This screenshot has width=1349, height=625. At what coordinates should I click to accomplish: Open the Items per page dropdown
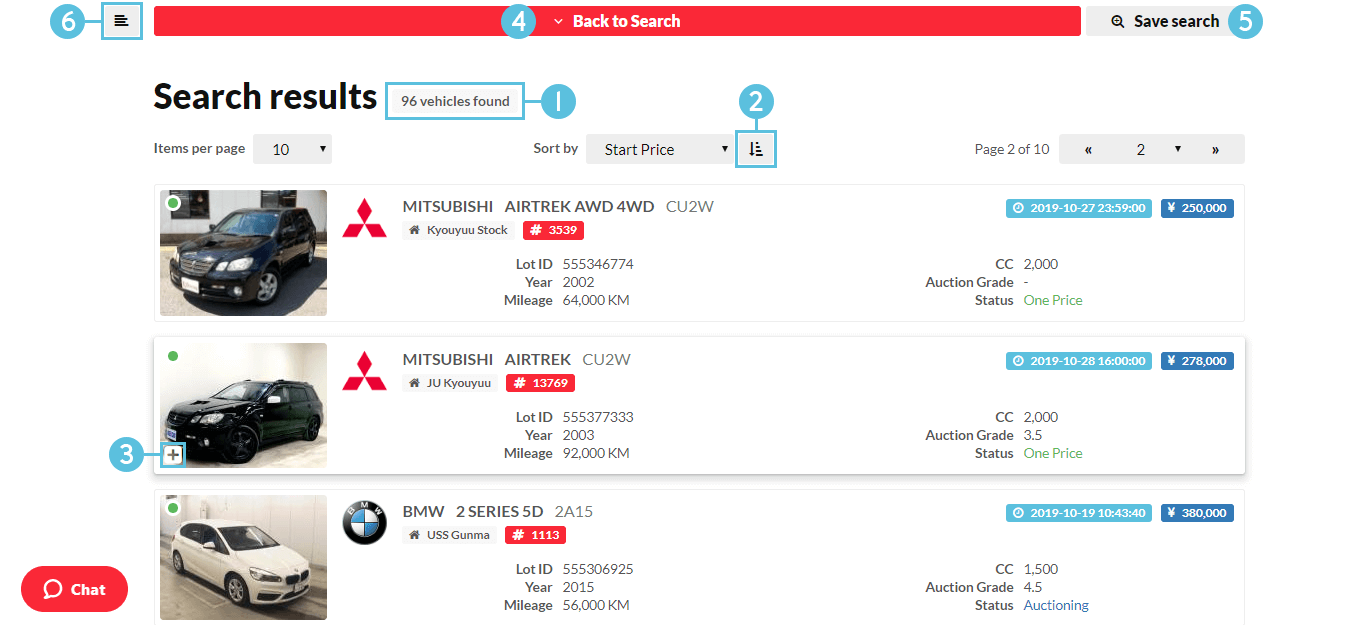pos(292,149)
